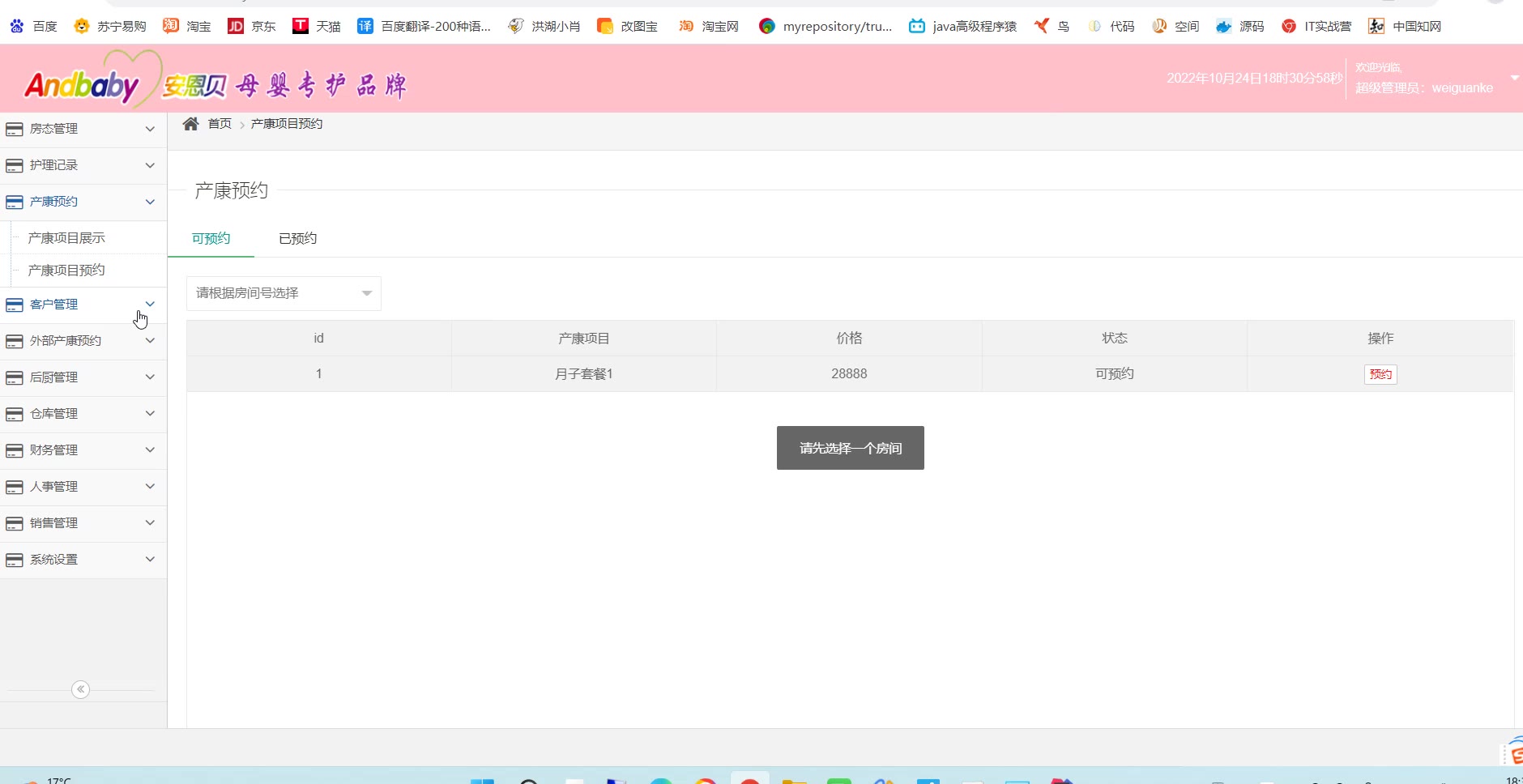Switch to the 已预约 tab
Image resolution: width=1523 pixels, height=784 pixels.
point(298,238)
